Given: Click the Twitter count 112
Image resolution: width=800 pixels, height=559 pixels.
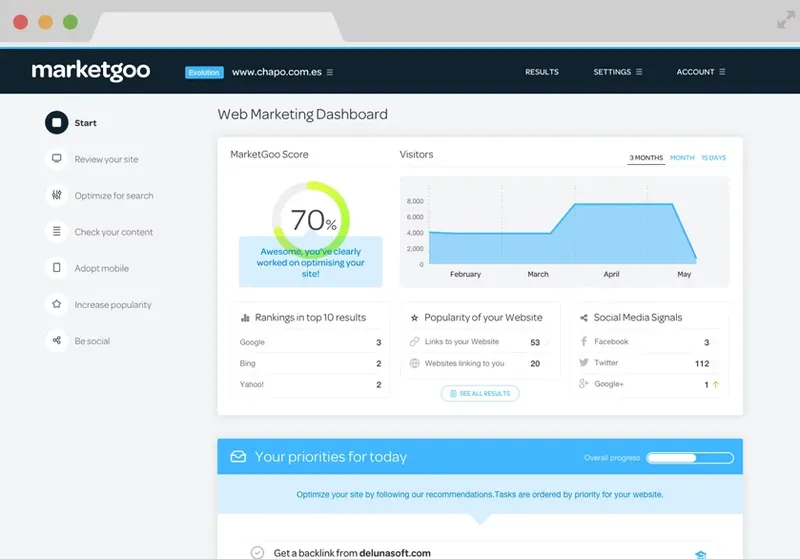Looking at the screenshot, I should click(x=702, y=363).
